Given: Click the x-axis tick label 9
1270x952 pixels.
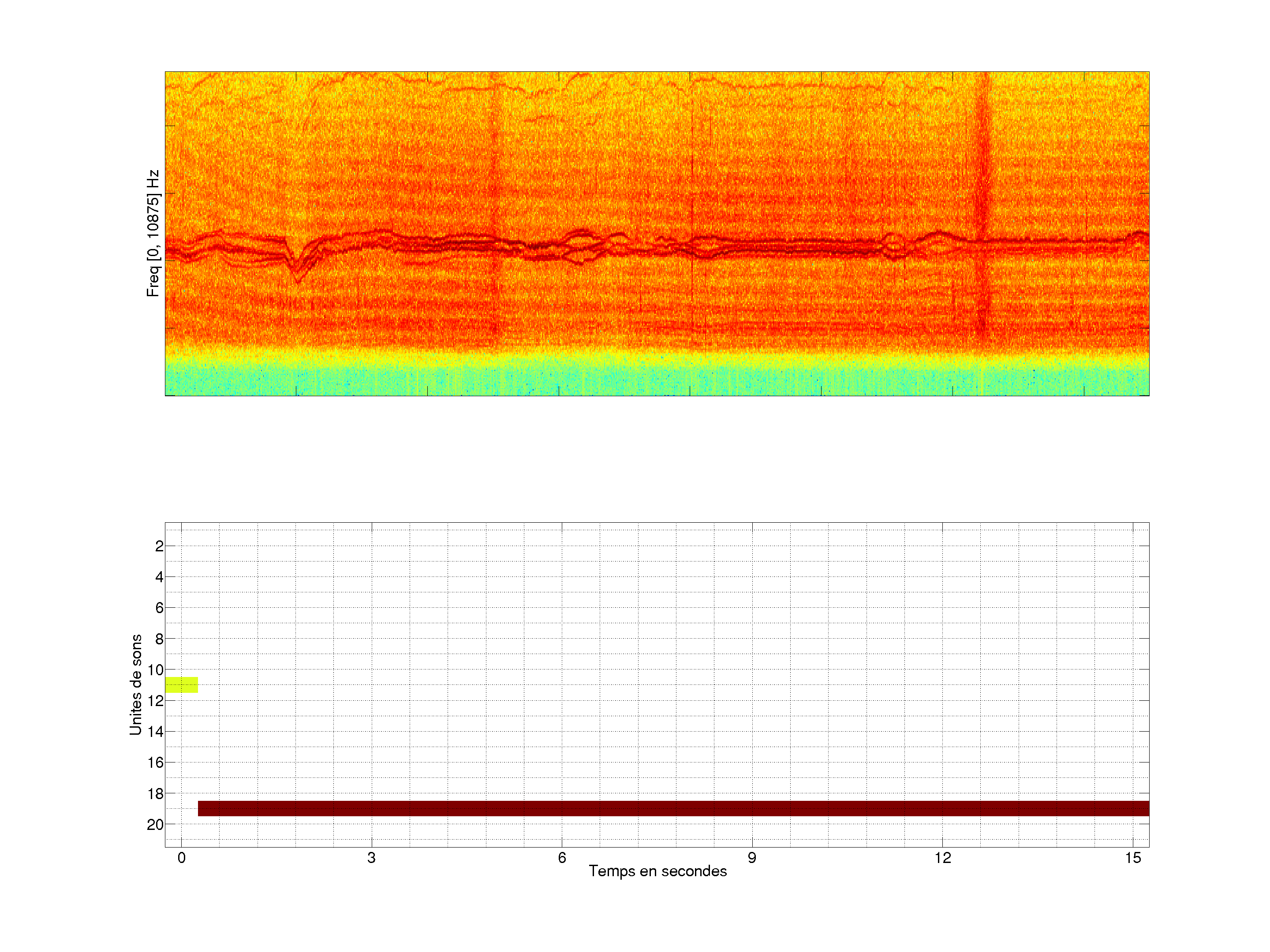Looking at the screenshot, I should 751,858.
